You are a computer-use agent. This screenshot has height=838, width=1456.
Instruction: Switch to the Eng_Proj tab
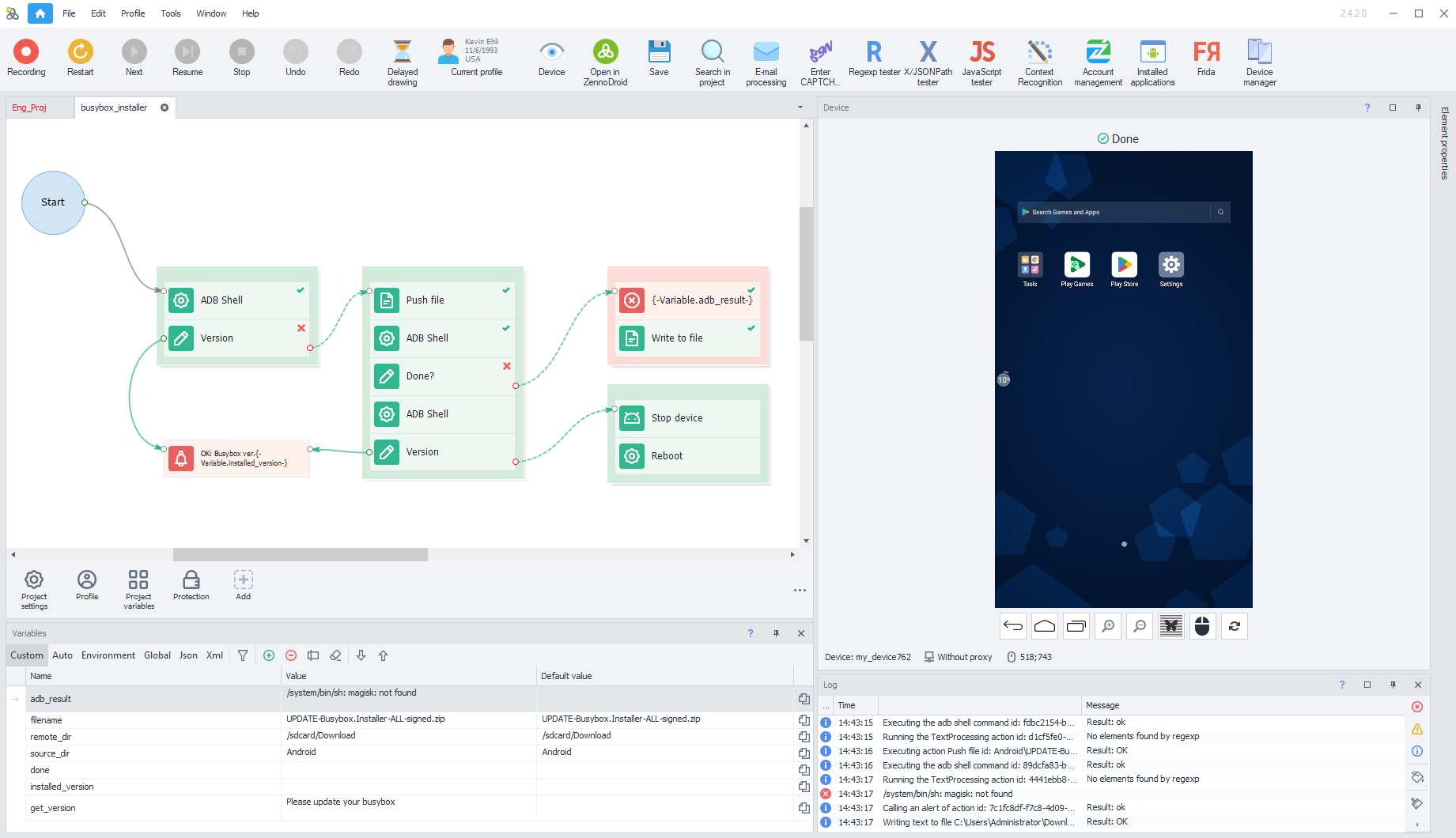click(29, 108)
